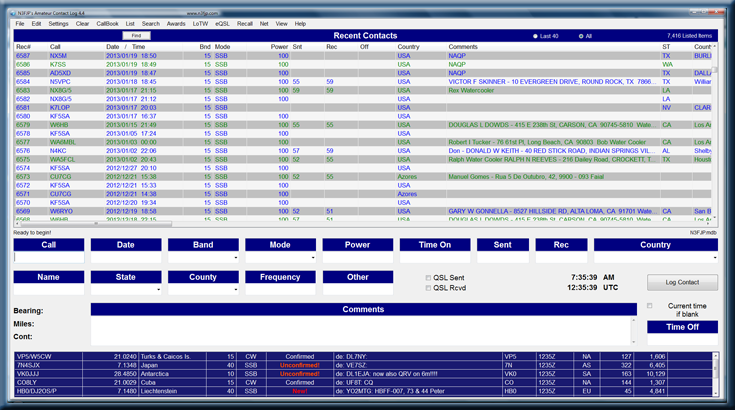Click the Call input field

[x=48, y=258]
